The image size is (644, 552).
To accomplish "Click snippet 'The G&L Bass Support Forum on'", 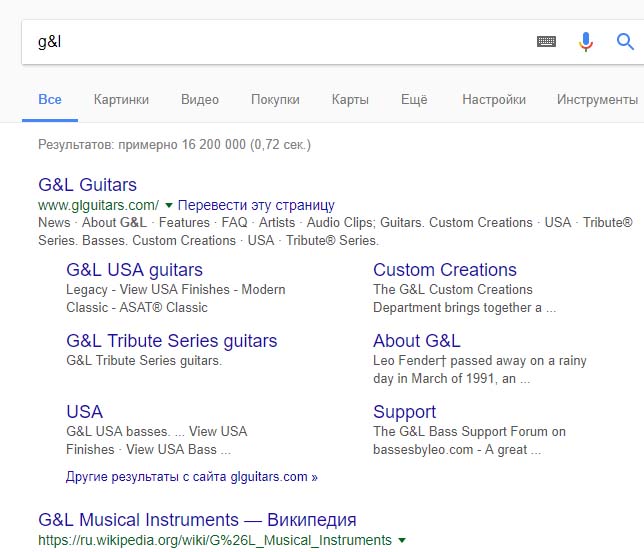I will [469, 432].
